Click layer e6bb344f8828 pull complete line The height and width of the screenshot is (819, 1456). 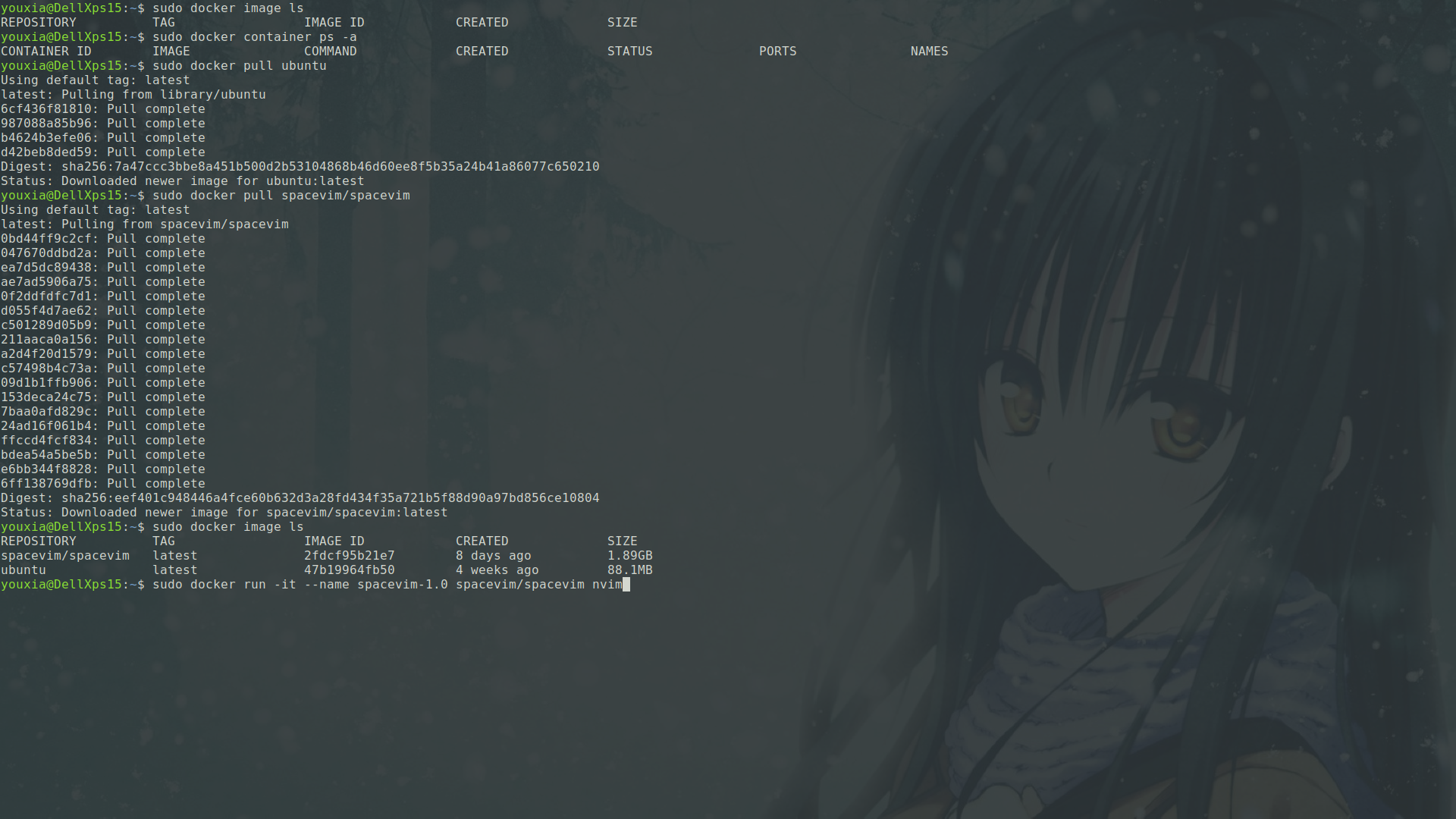click(103, 469)
